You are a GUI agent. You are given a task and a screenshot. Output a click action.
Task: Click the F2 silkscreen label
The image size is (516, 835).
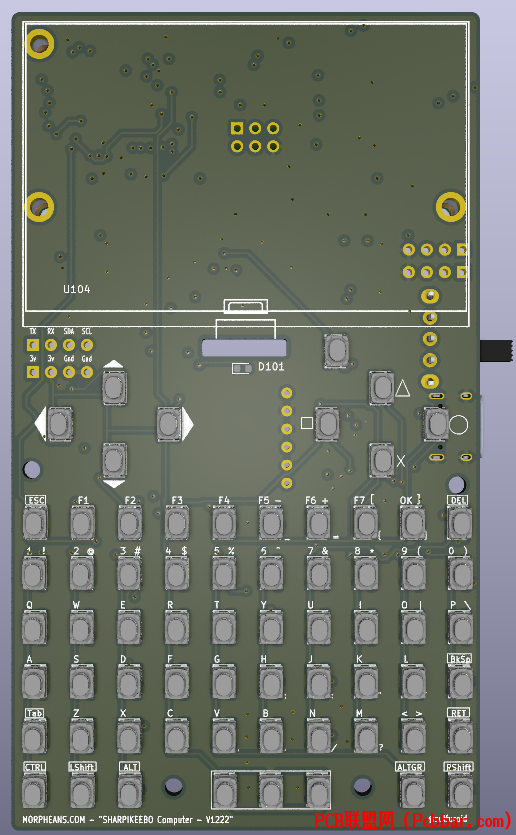tap(130, 500)
